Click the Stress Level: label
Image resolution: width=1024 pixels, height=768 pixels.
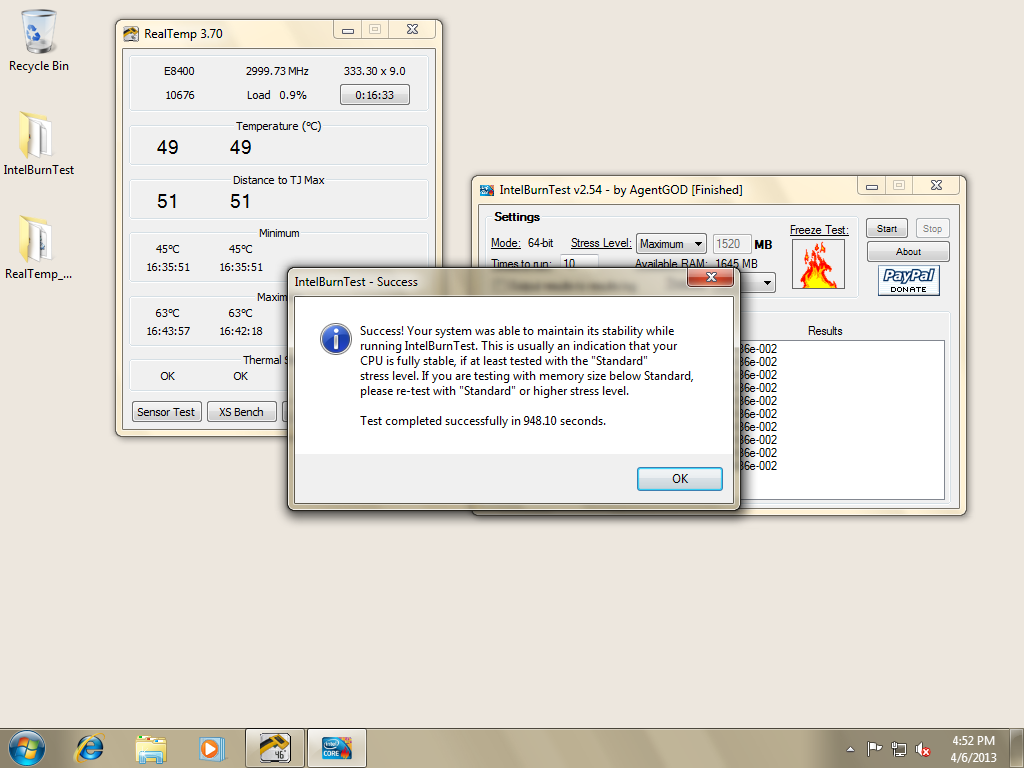[x=601, y=243]
